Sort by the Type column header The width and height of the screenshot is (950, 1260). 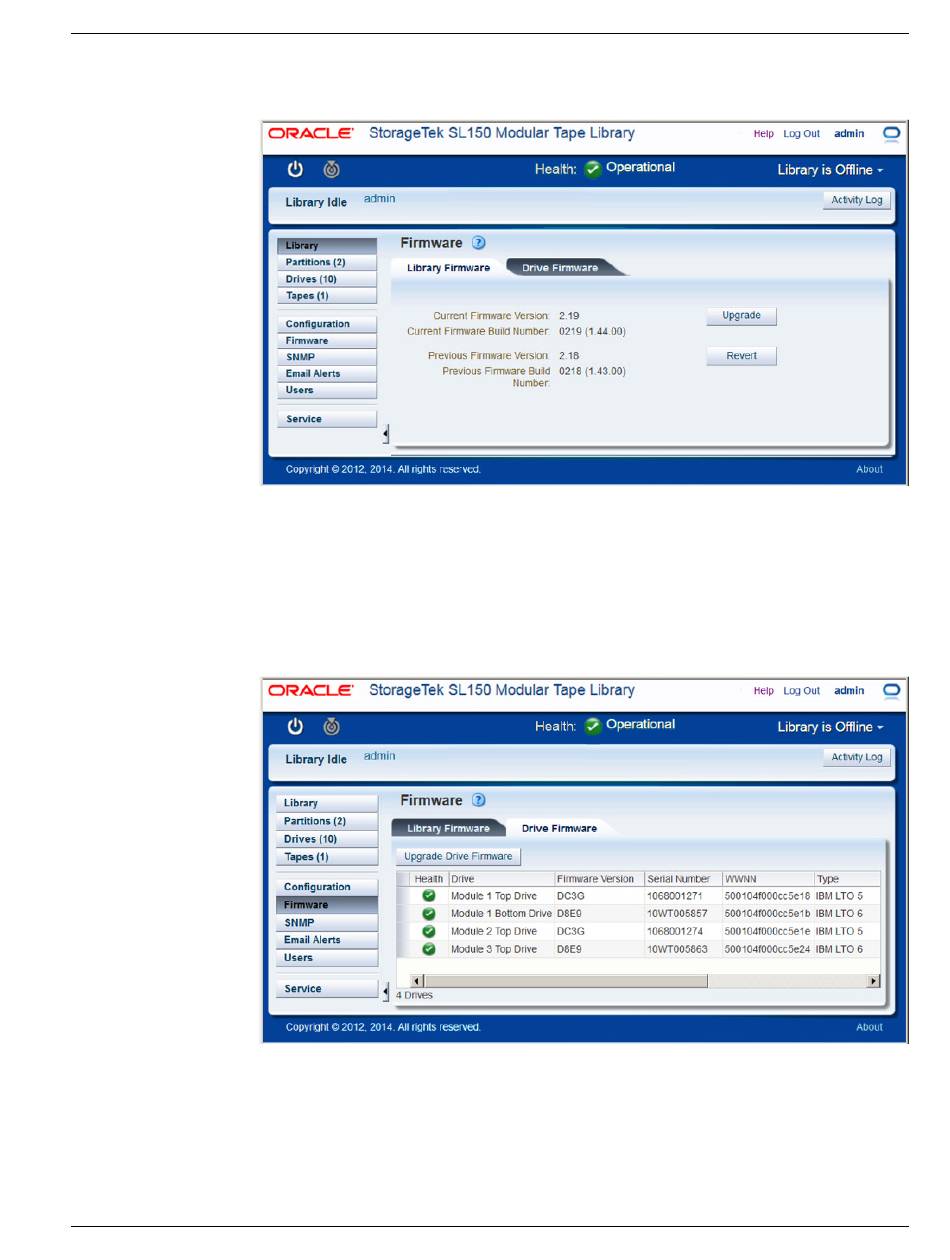[847, 879]
